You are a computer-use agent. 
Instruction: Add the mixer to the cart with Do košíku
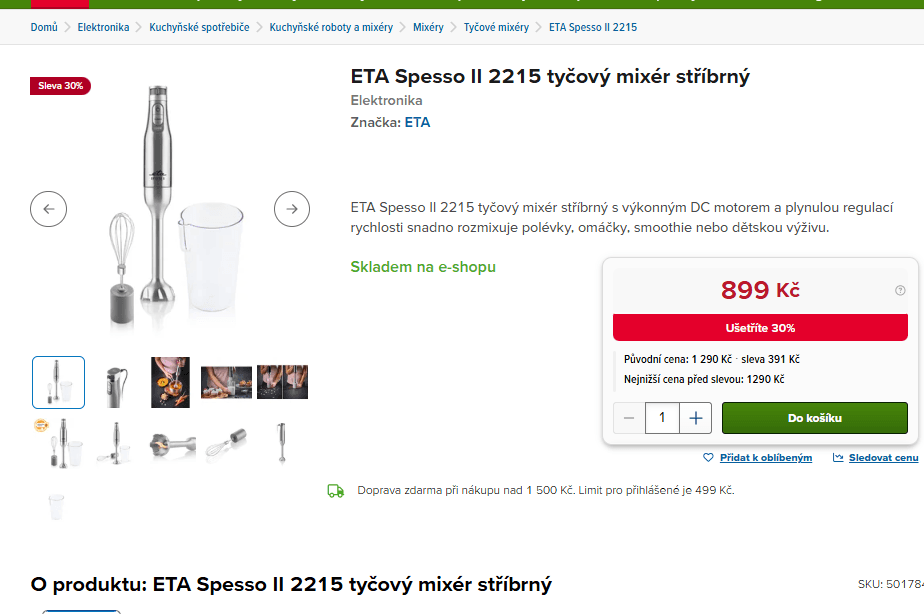pyautogui.click(x=814, y=418)
